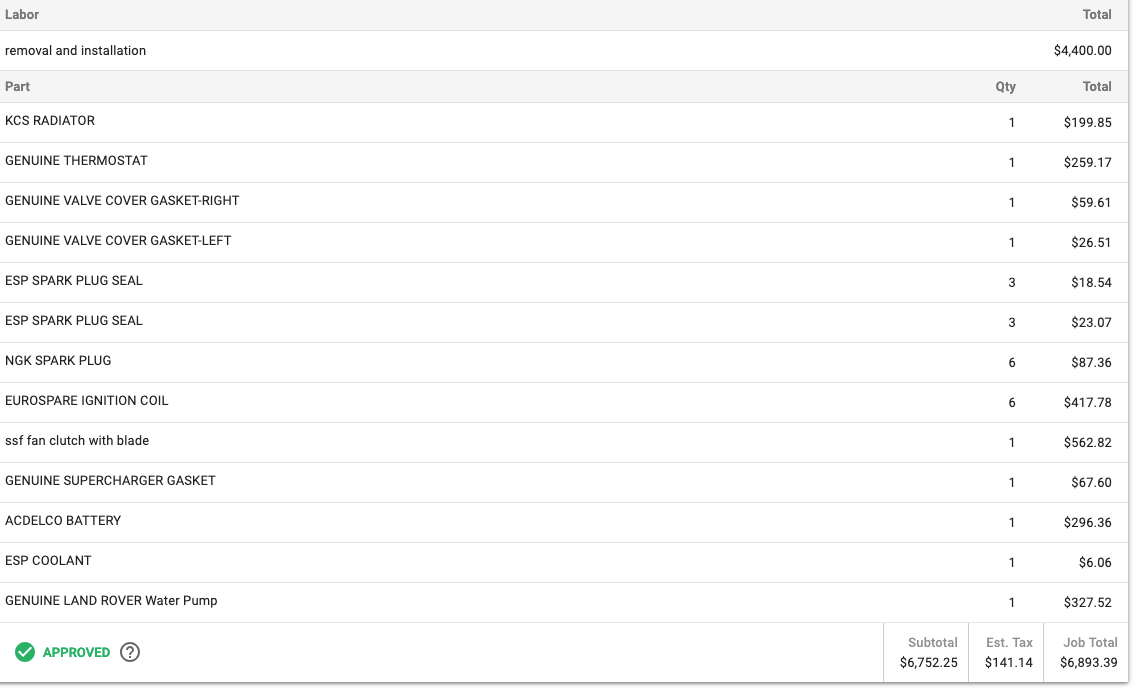
Task: Click GENUINE VALVE COVER GASKET-LEFT entry
Action: click(x=118, y=241)
